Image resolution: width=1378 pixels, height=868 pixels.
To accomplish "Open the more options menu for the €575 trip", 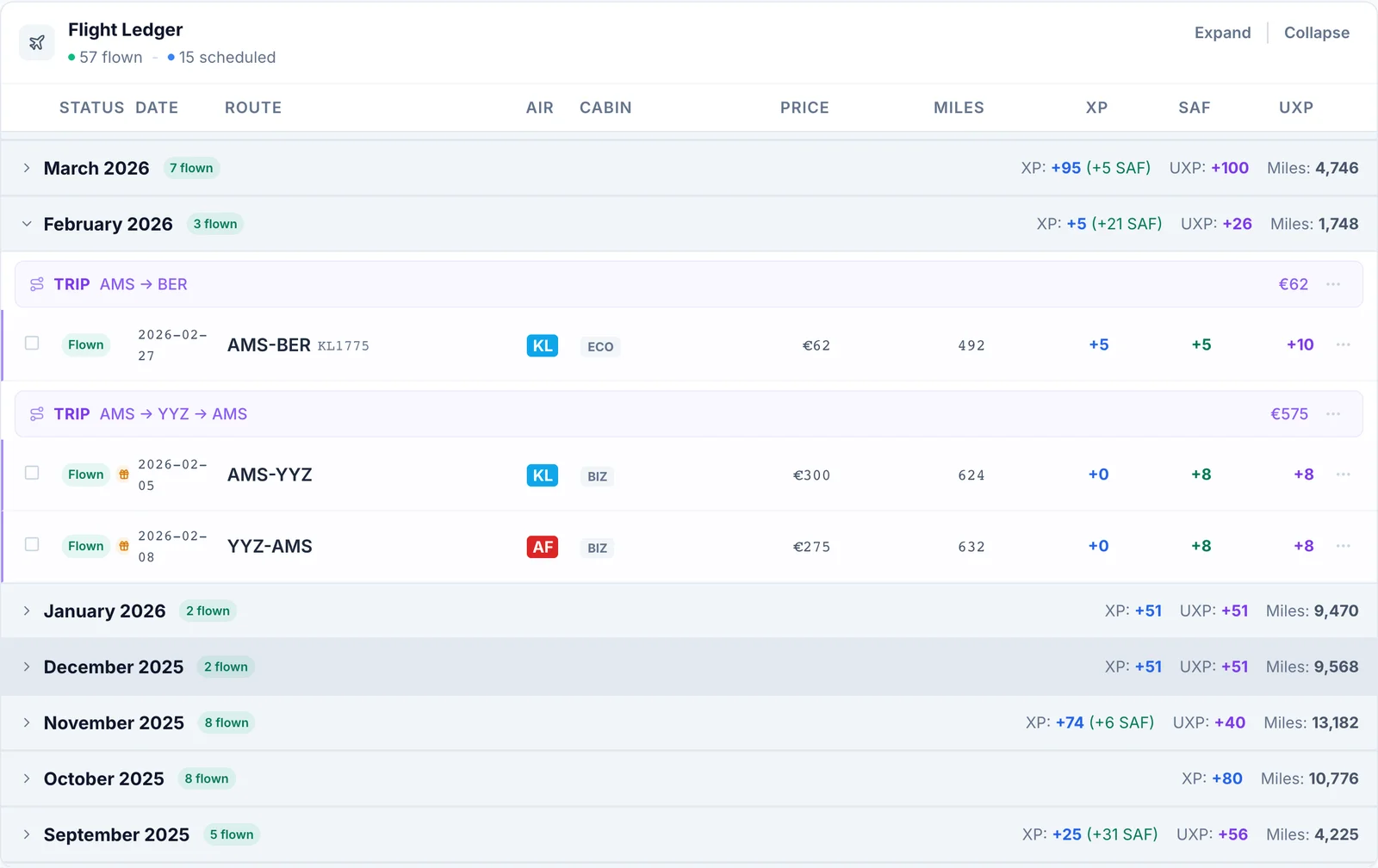I will (1333, 414).
